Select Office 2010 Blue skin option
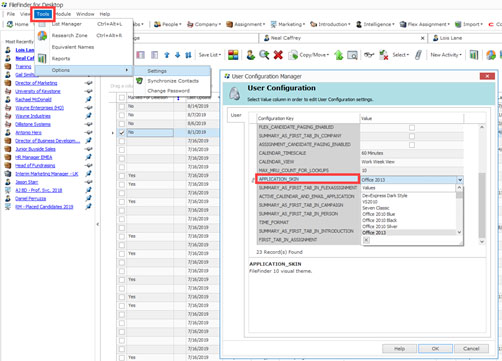The height and width of the screenshot is (361, 502). pyautogui.click(x=379, y=214)
